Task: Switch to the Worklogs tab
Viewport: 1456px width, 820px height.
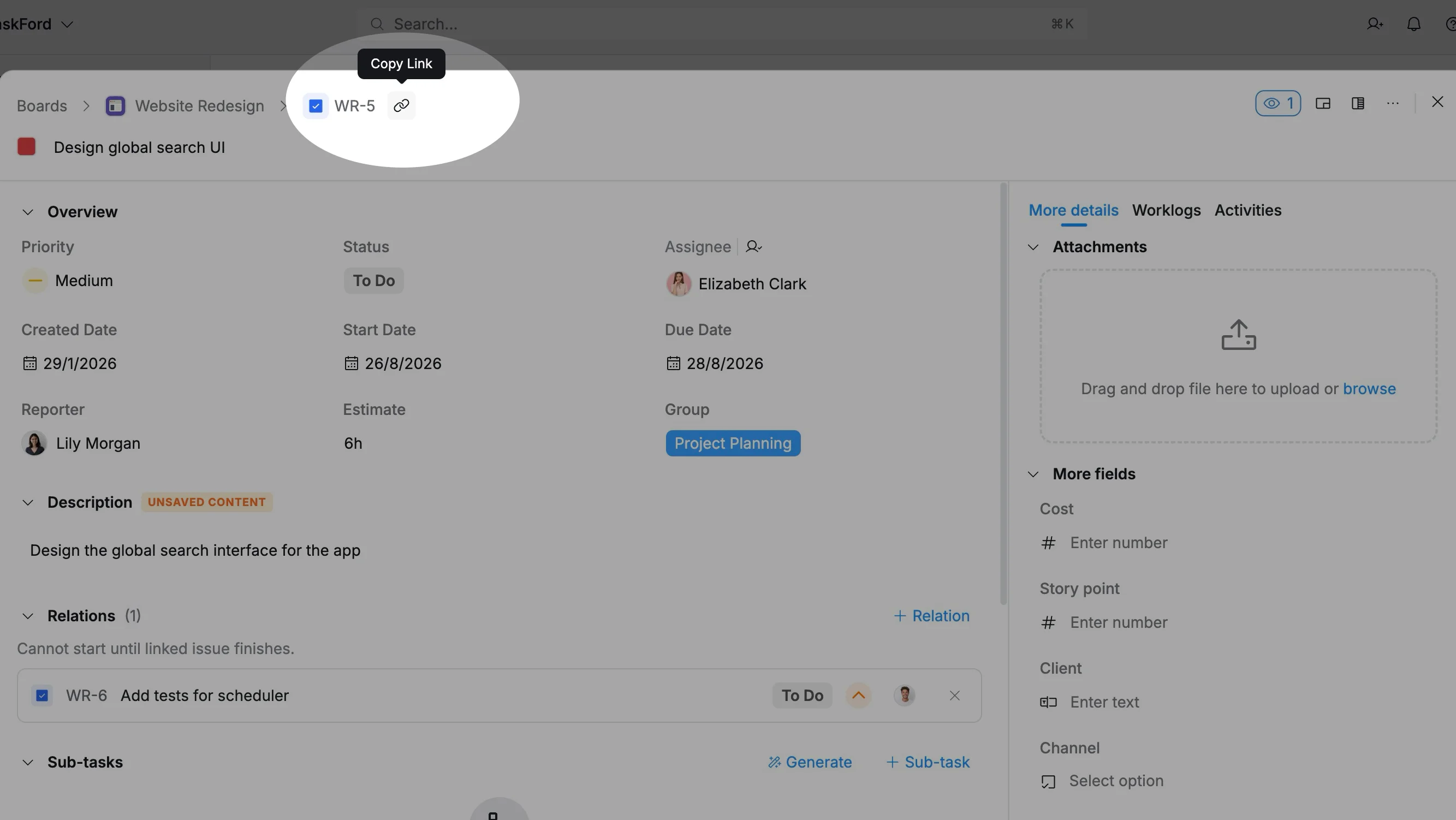Action: coord(1166,210)
